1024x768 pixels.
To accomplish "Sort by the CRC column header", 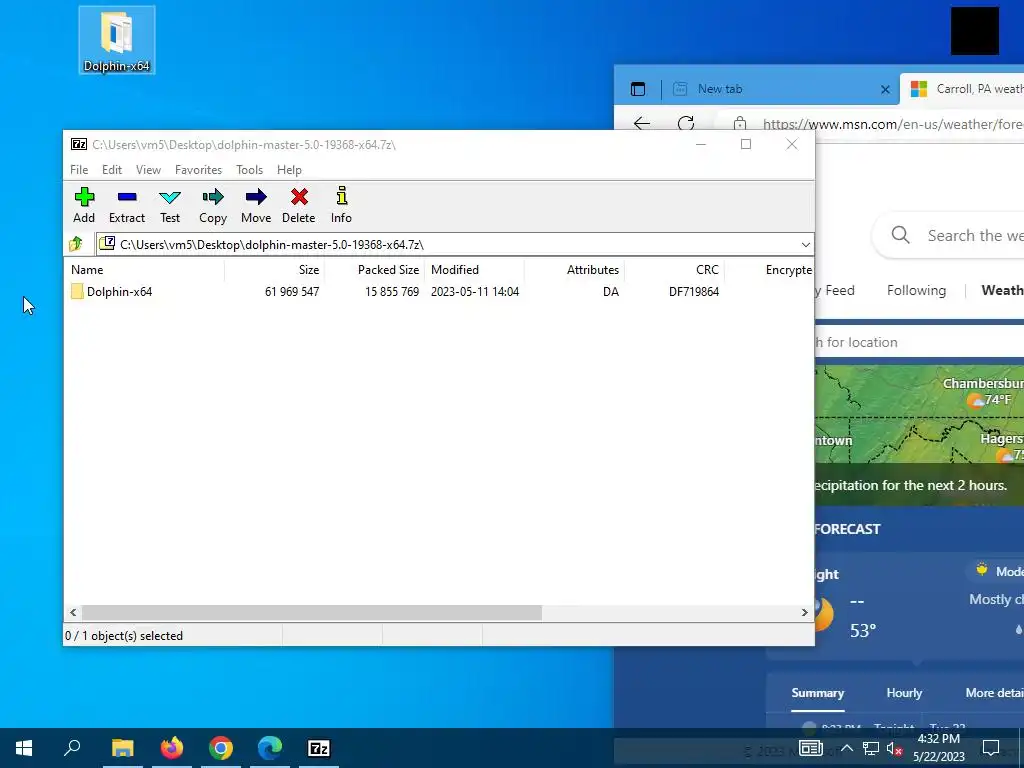I will click(674, 270).
